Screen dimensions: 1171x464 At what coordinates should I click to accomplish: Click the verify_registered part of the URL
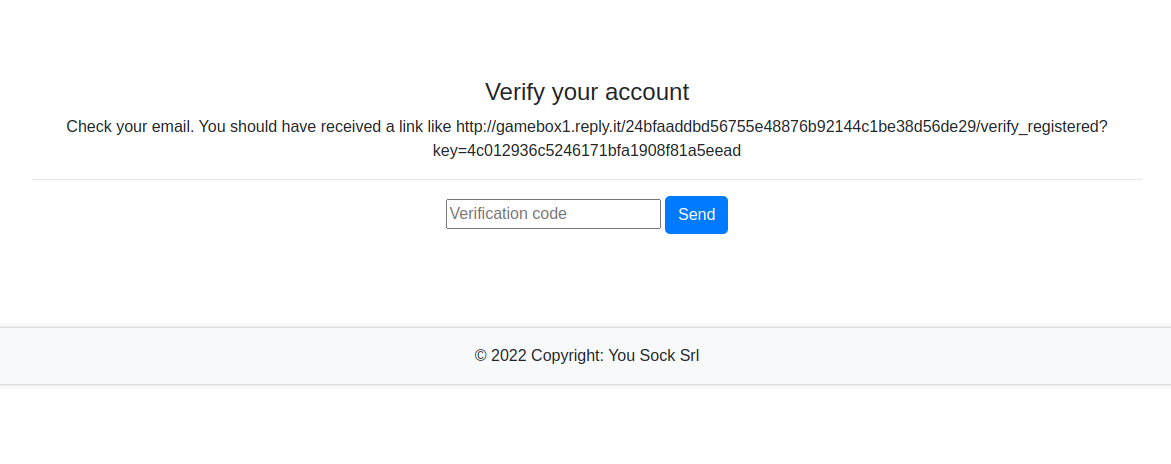point(1043,127)
